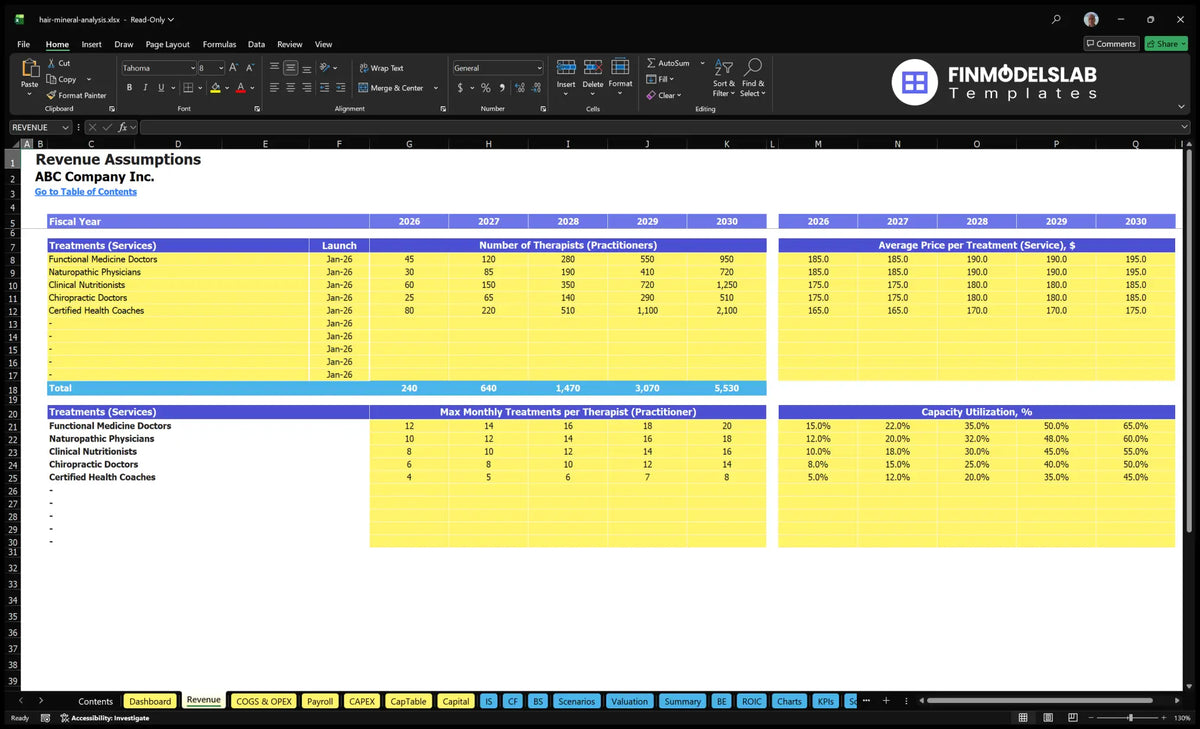Open the General number format dropdown

539,68
